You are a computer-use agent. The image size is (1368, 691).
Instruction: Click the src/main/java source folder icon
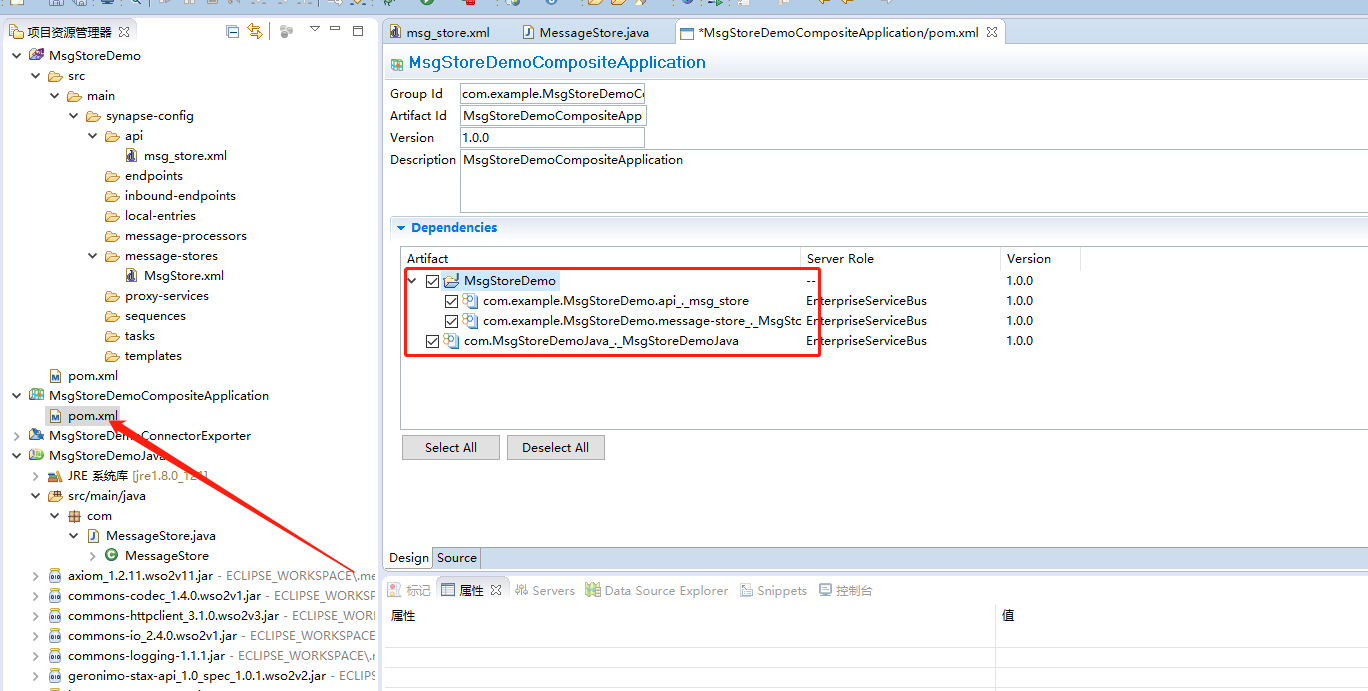[56, 496]
